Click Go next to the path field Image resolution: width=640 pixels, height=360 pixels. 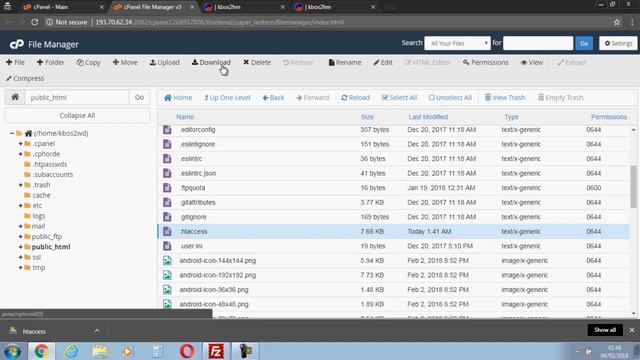[x=139, y=97]
